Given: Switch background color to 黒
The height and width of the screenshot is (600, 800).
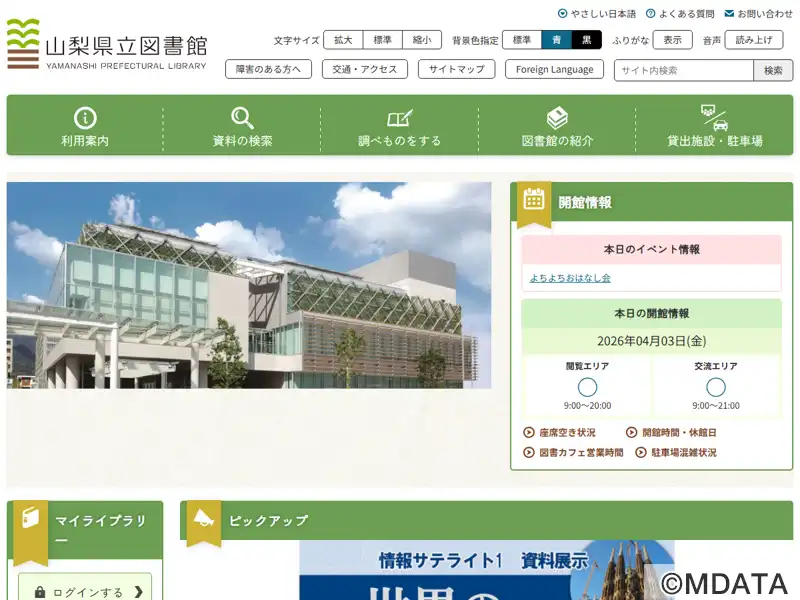Looking at the screenshot, I should coord(587,40).
